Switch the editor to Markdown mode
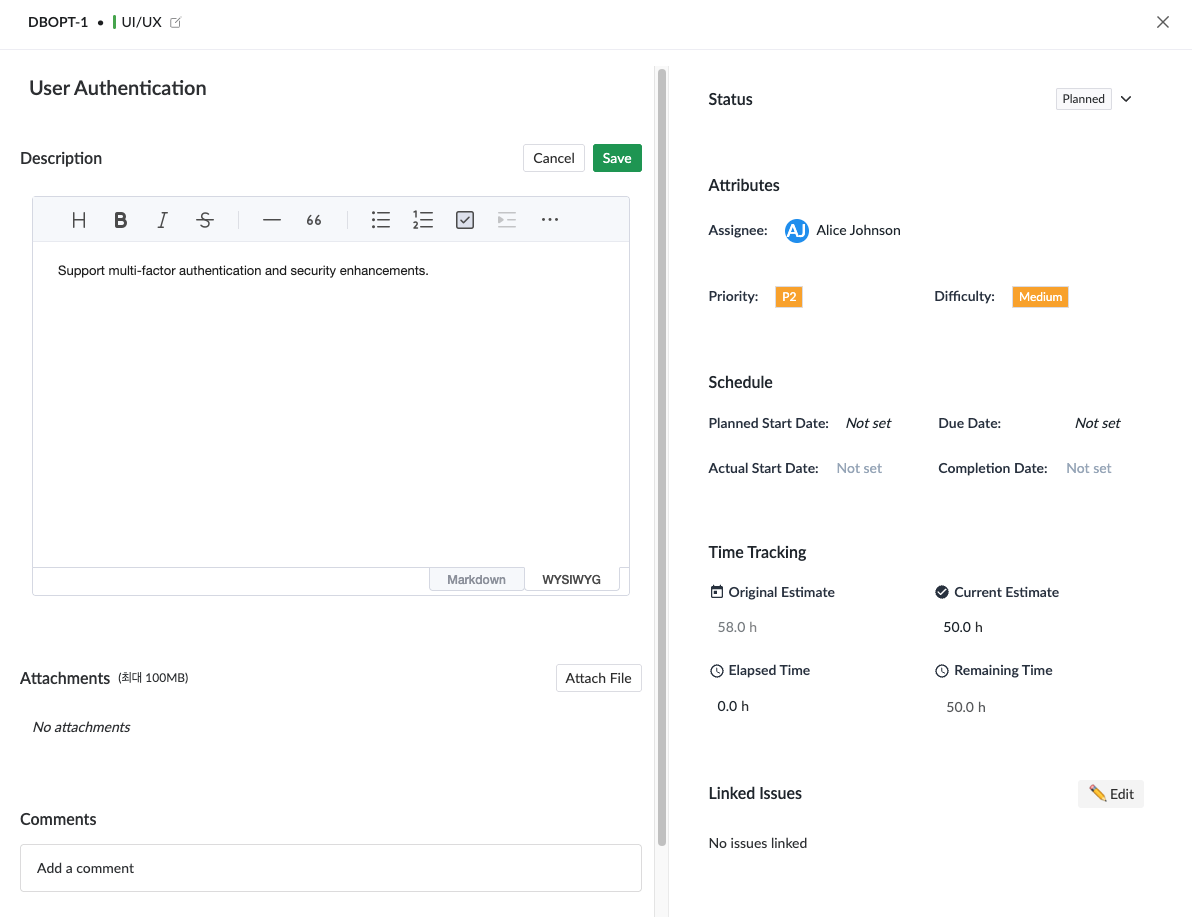 coord(476,579)
